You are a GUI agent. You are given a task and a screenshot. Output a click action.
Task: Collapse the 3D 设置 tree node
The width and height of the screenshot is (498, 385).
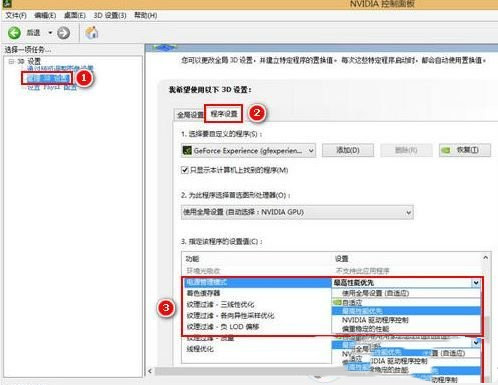11,61
